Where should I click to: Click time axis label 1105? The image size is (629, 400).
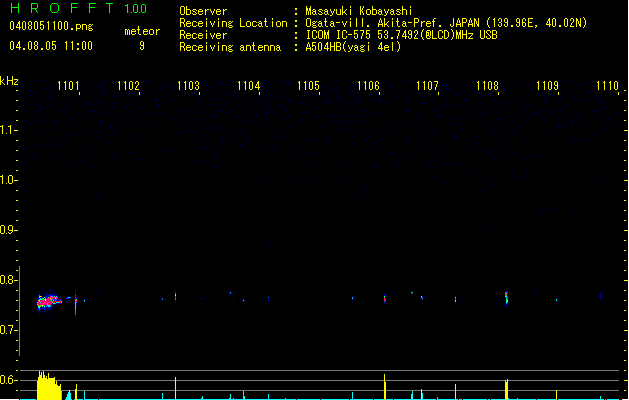(x=308, y=86)
